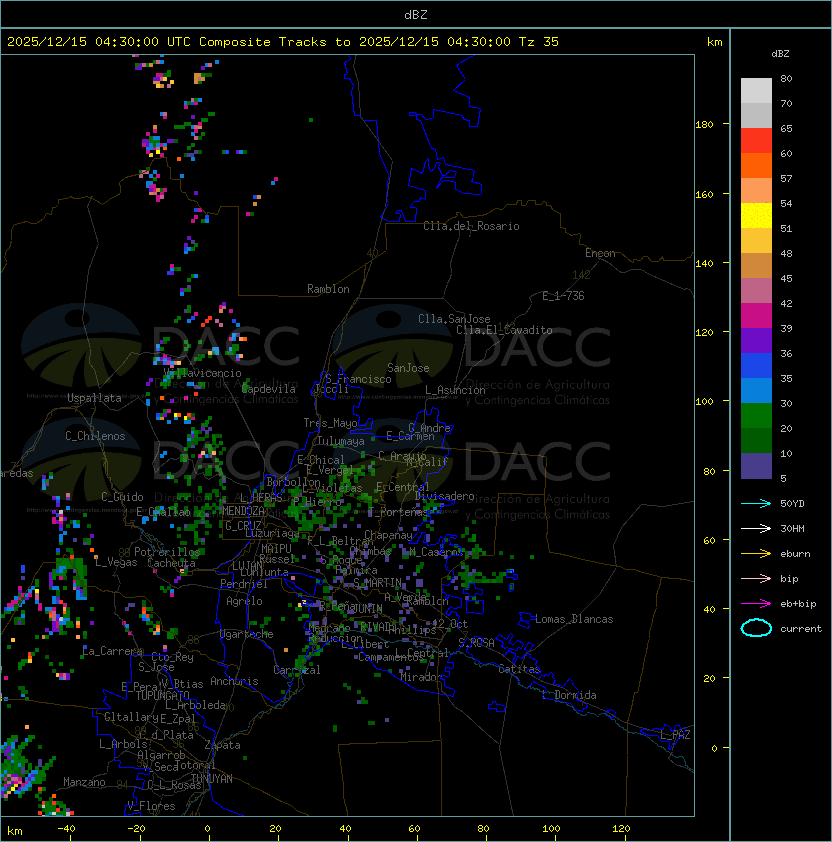
Task: Select bottom purple swatch above 5 label
Action: coord(756,466)
